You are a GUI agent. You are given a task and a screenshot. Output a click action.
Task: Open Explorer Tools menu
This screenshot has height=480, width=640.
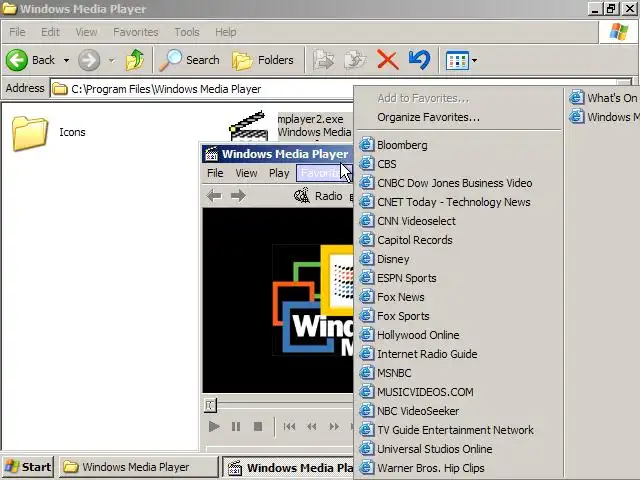coord(187,32)
